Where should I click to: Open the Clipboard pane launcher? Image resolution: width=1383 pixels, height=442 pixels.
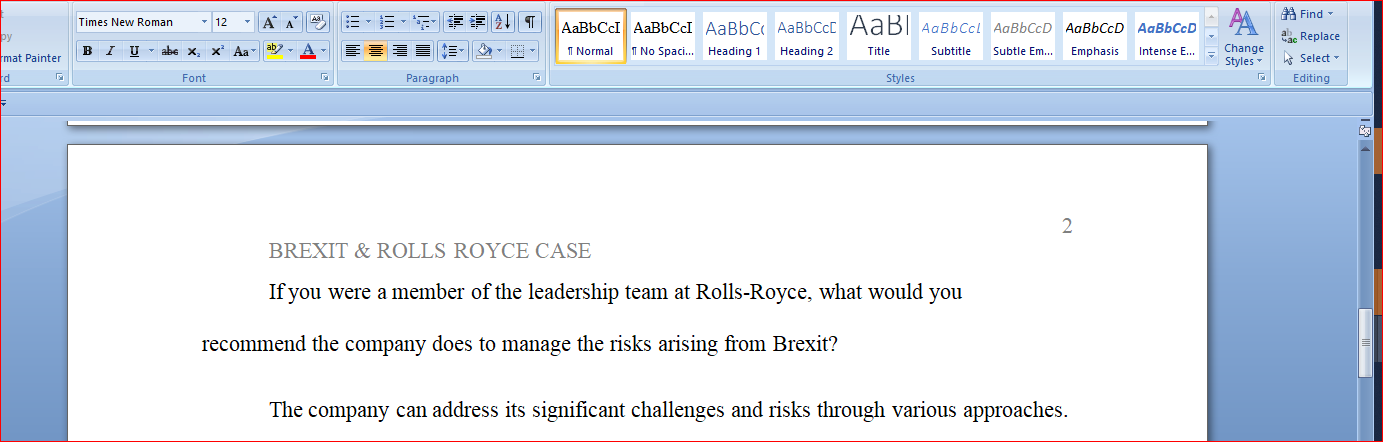[x=59, y=77]
